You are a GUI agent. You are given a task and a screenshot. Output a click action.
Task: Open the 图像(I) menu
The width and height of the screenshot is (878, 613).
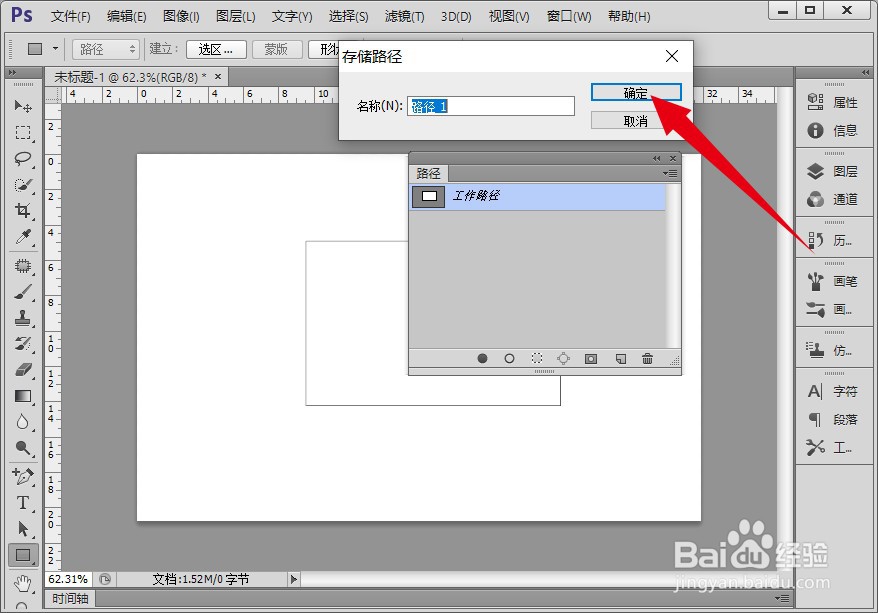tap(181, 16)
